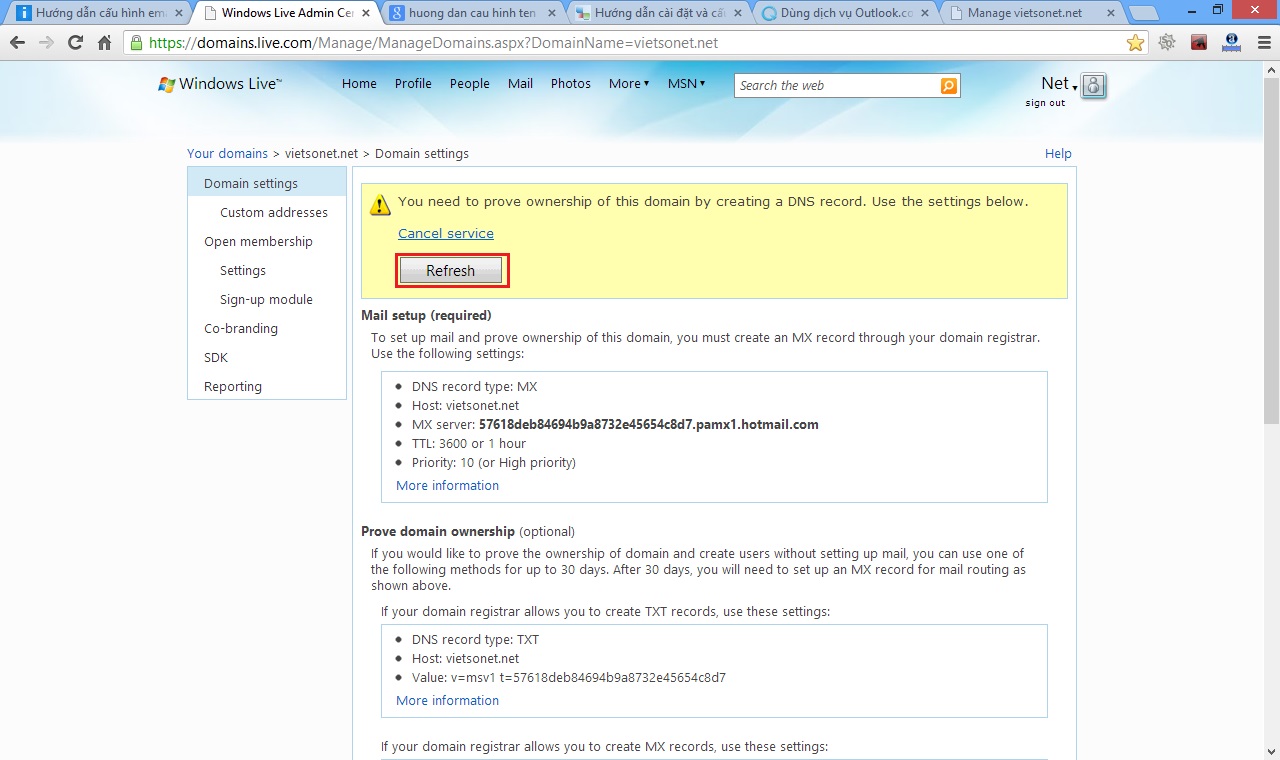1280x760 pixels.
Task: Switch to 'Dùng dịch vụ Outlook.com' tab
Action: (x=844, y=13)
